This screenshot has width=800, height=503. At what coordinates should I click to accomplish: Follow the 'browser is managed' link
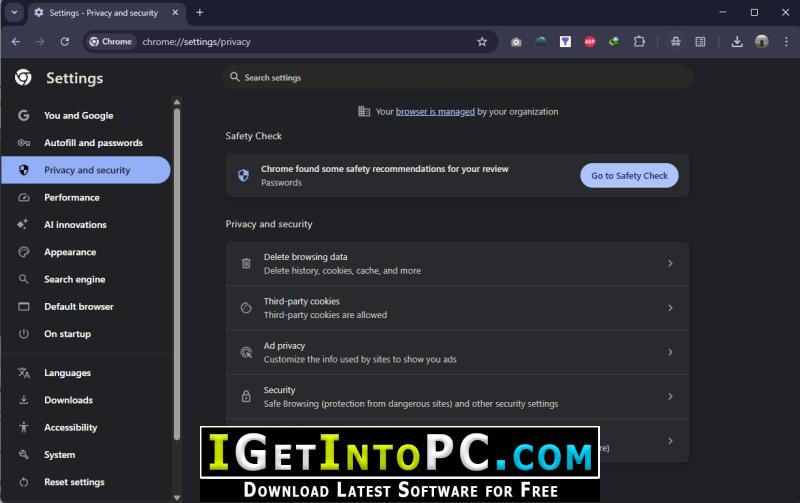(435, 112)
